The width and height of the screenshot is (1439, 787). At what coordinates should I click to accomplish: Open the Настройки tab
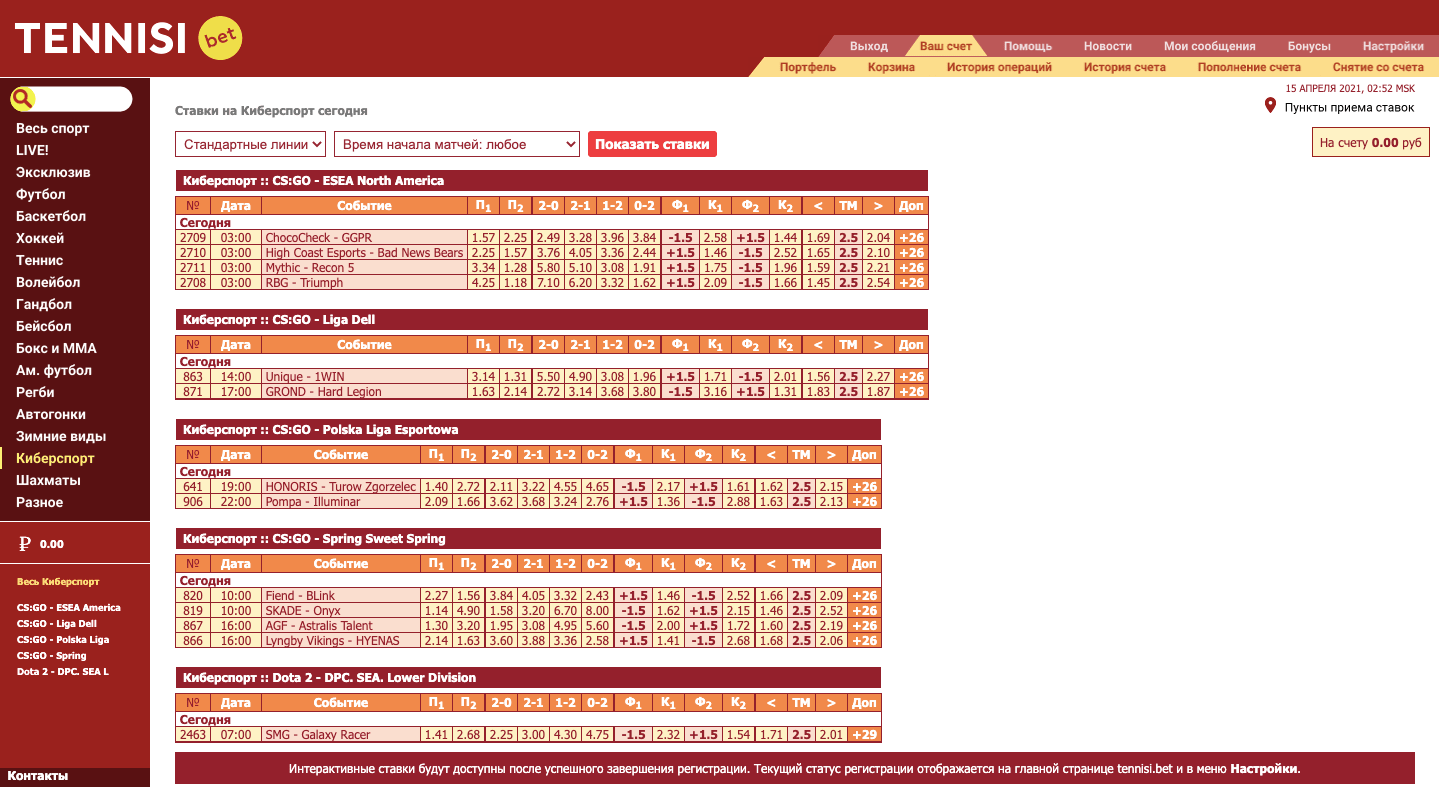pyautogui.click(x=1393, y=46)
